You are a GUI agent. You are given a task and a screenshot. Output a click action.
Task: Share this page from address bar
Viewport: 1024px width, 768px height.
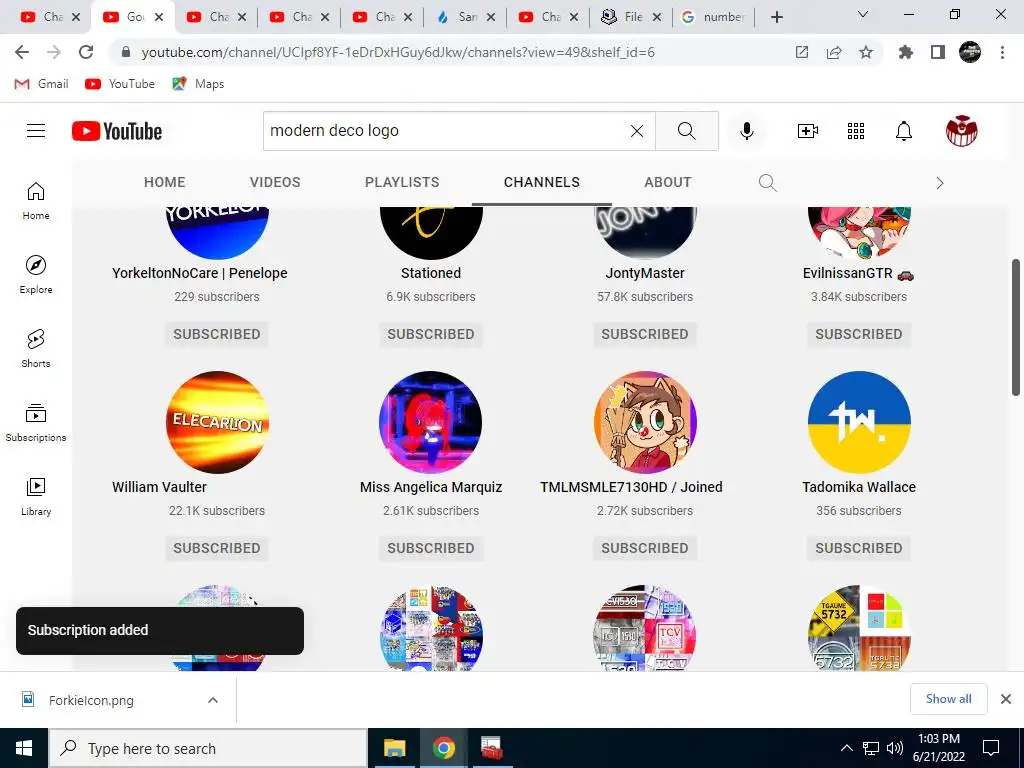[834, 52]
